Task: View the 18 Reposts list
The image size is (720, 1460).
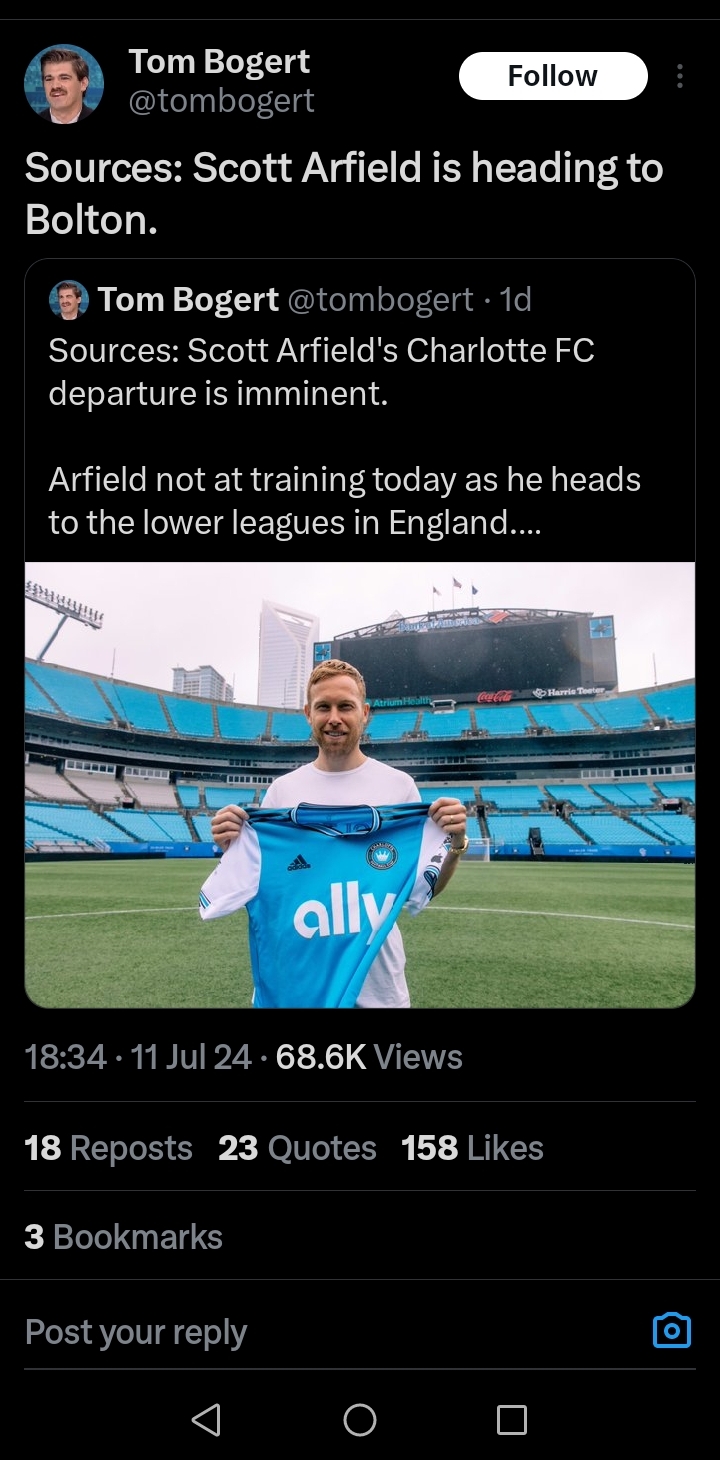Action: [x=108, y=1147]
